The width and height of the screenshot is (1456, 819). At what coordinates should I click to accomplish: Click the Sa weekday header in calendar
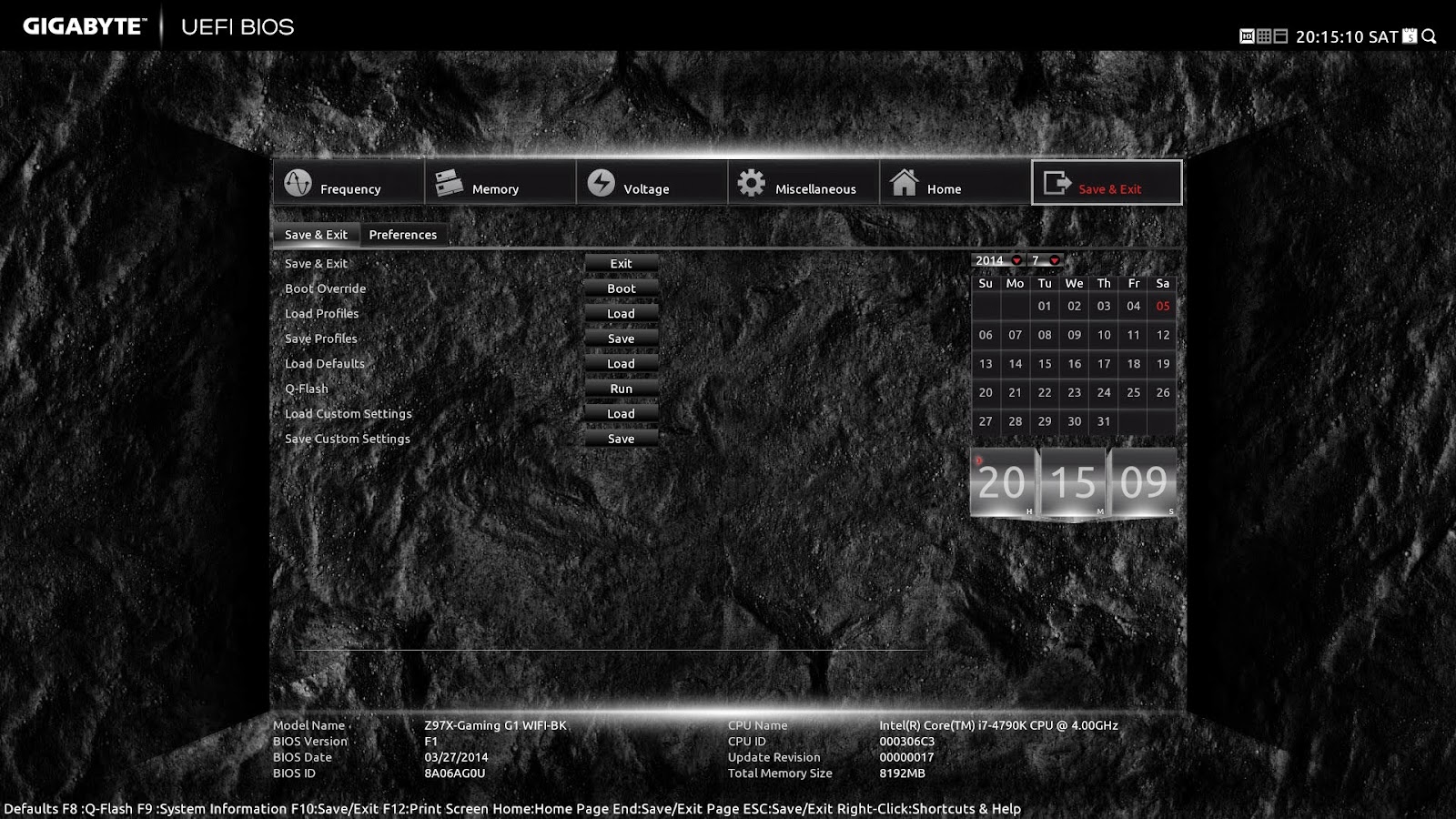click(1163, 283)
